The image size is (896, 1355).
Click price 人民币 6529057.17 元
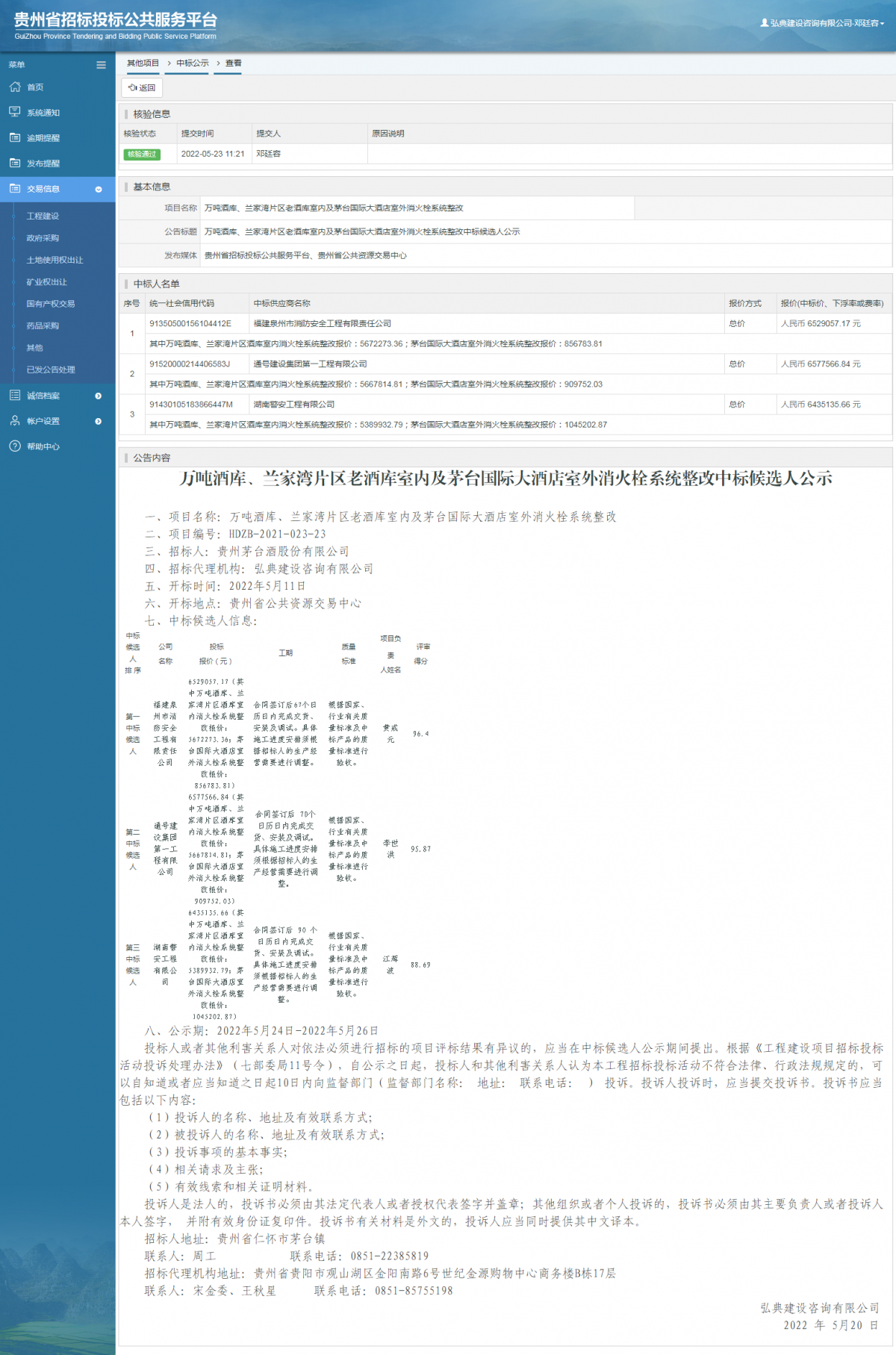821,324
